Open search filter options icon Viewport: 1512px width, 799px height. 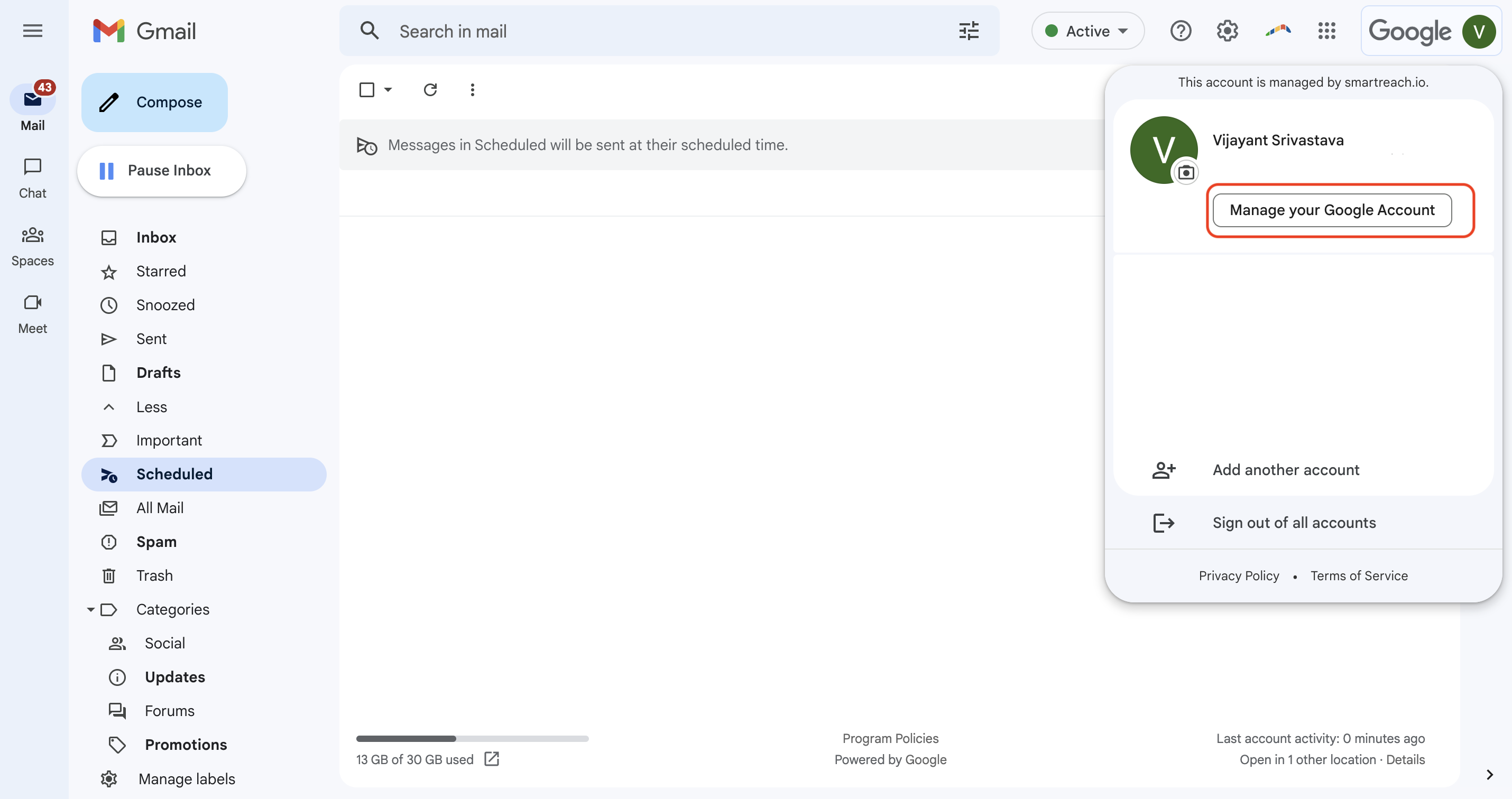969,31
